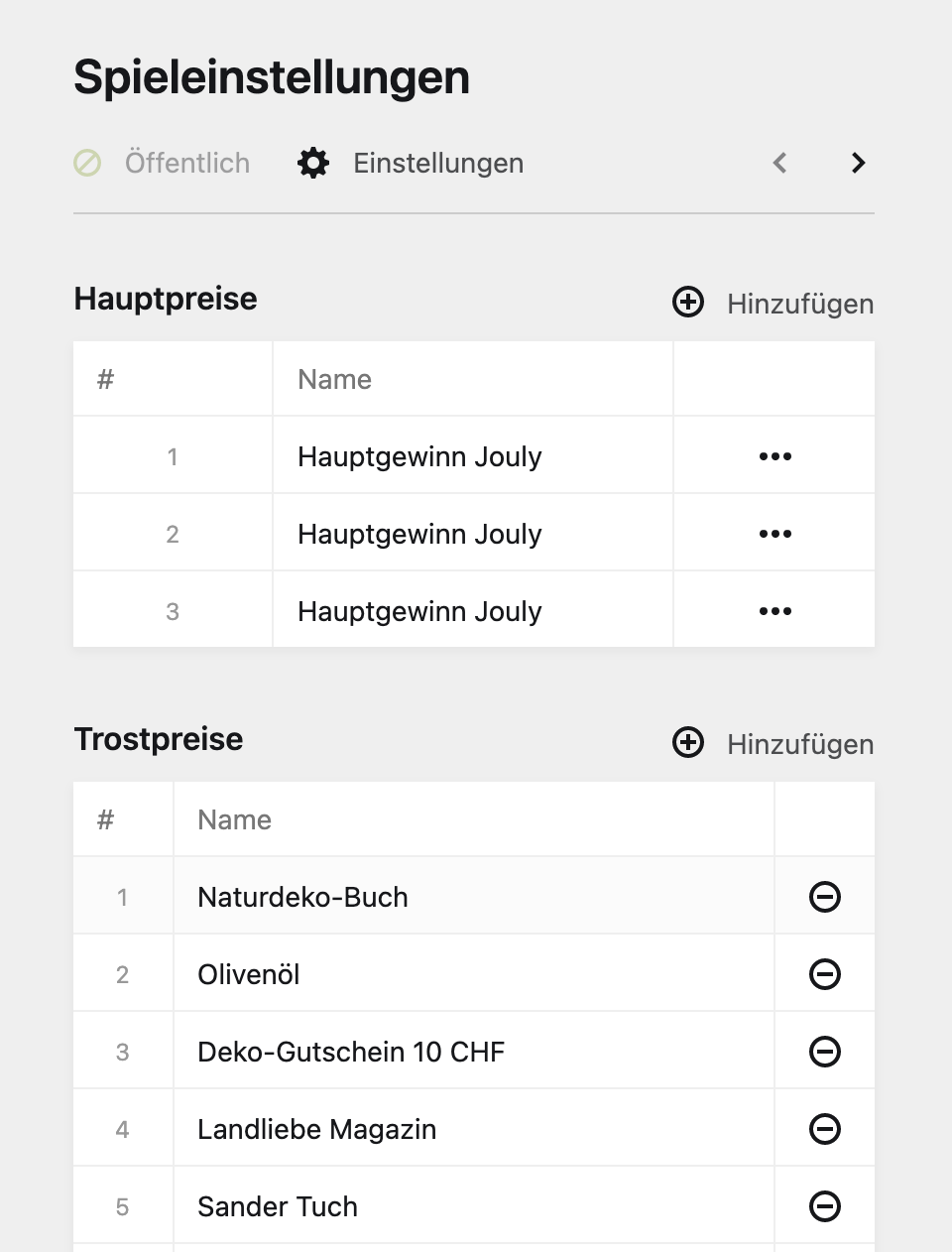Remove the Naturdeko-Buch consolation prize
The width and height of the screenshot is (952, 1252).
[x=825, y=897]
